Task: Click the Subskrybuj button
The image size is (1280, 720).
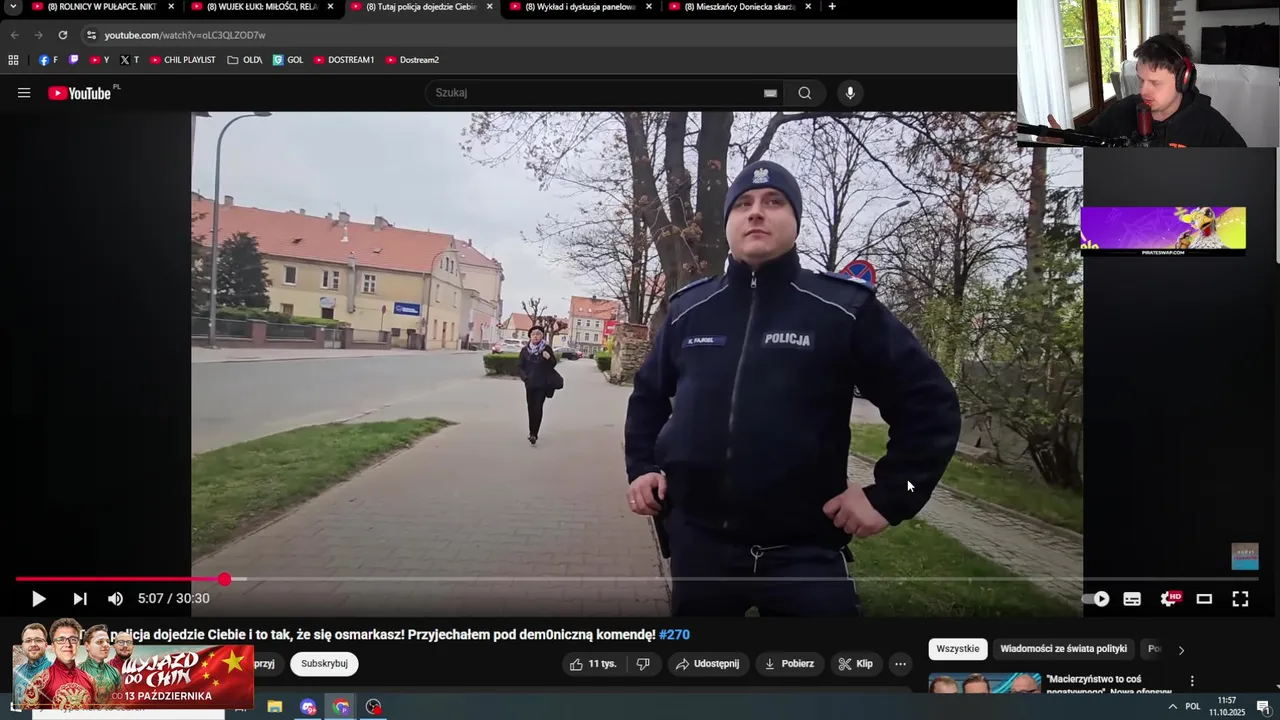Action: coord(324,664)
